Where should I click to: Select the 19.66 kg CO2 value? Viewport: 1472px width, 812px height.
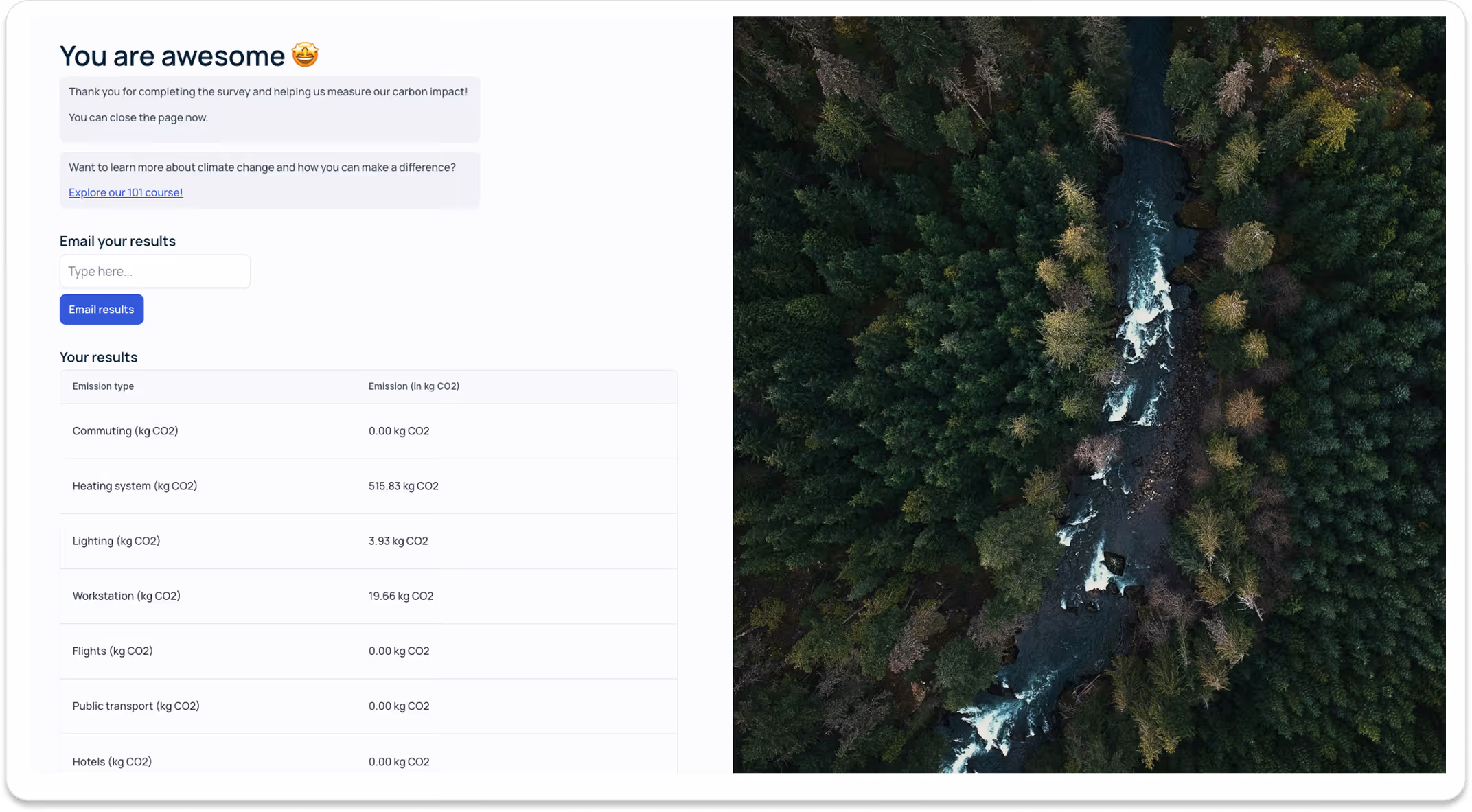click(400, 596)
